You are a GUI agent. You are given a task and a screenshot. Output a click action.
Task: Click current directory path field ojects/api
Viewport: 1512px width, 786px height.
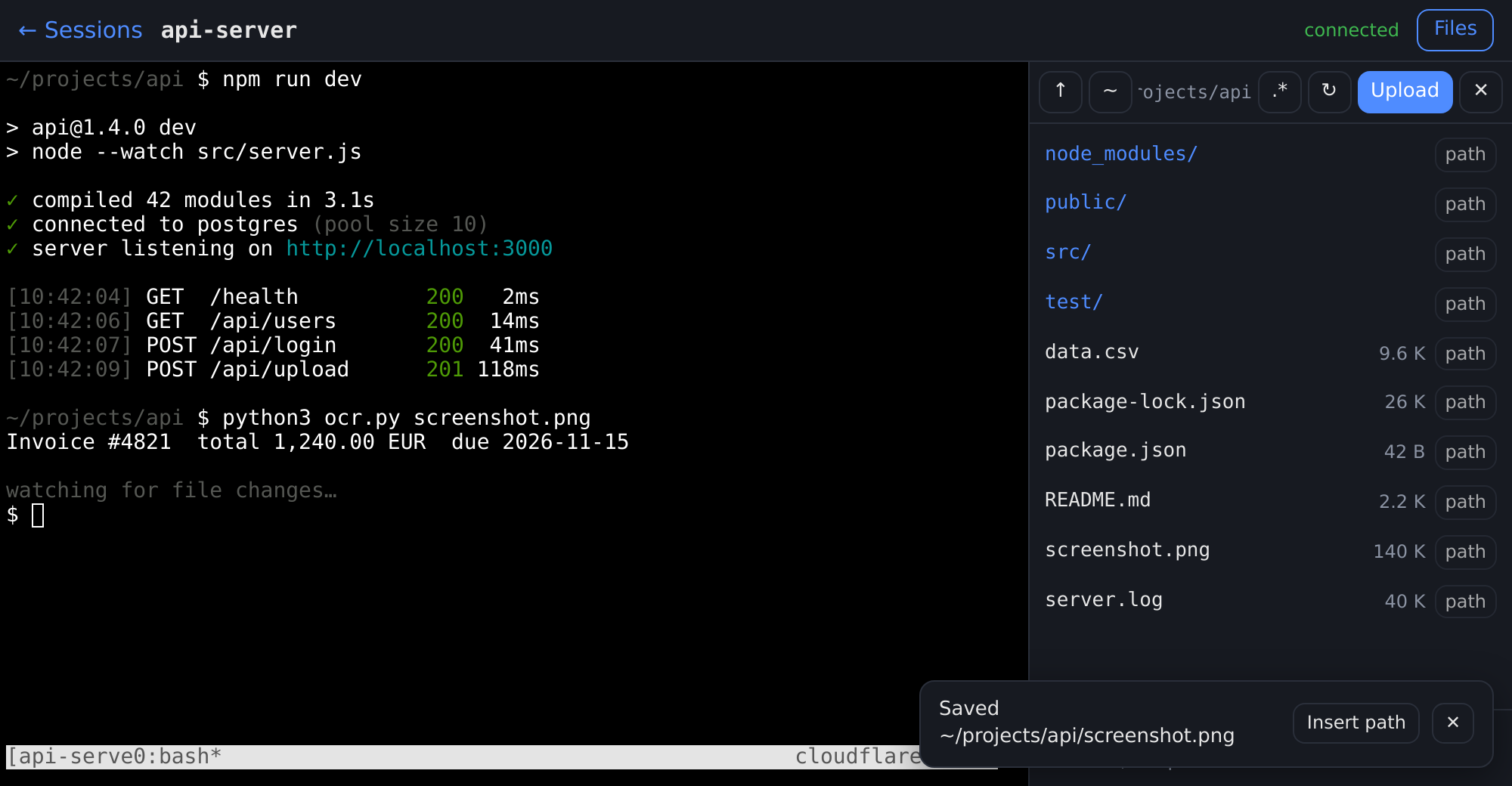[x=1194, y=92]
